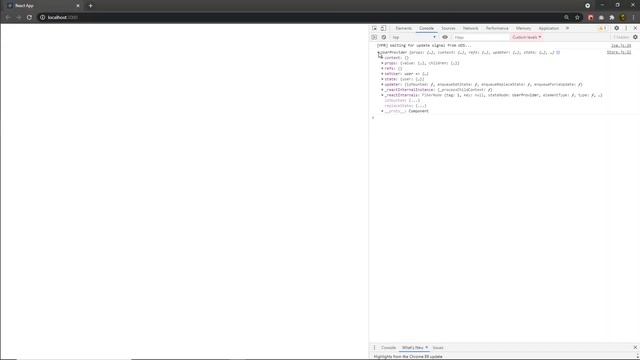Expand the props property
640x360 pixels.
382,63
